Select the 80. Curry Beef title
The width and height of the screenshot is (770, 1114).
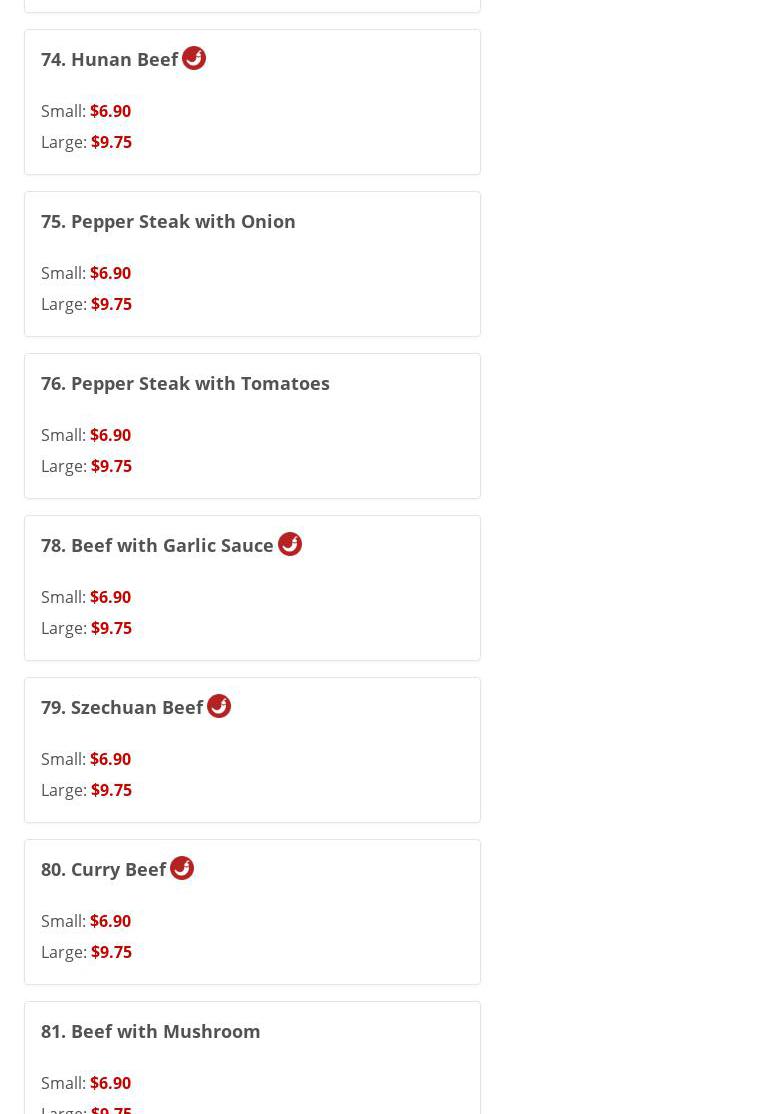(103, 870)
